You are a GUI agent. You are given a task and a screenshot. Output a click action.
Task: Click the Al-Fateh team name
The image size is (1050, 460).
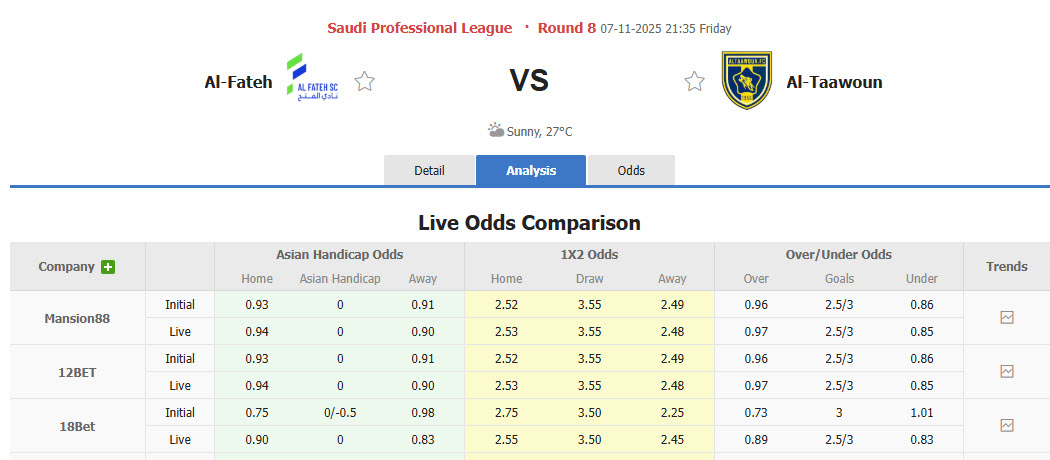pos(238,82)
